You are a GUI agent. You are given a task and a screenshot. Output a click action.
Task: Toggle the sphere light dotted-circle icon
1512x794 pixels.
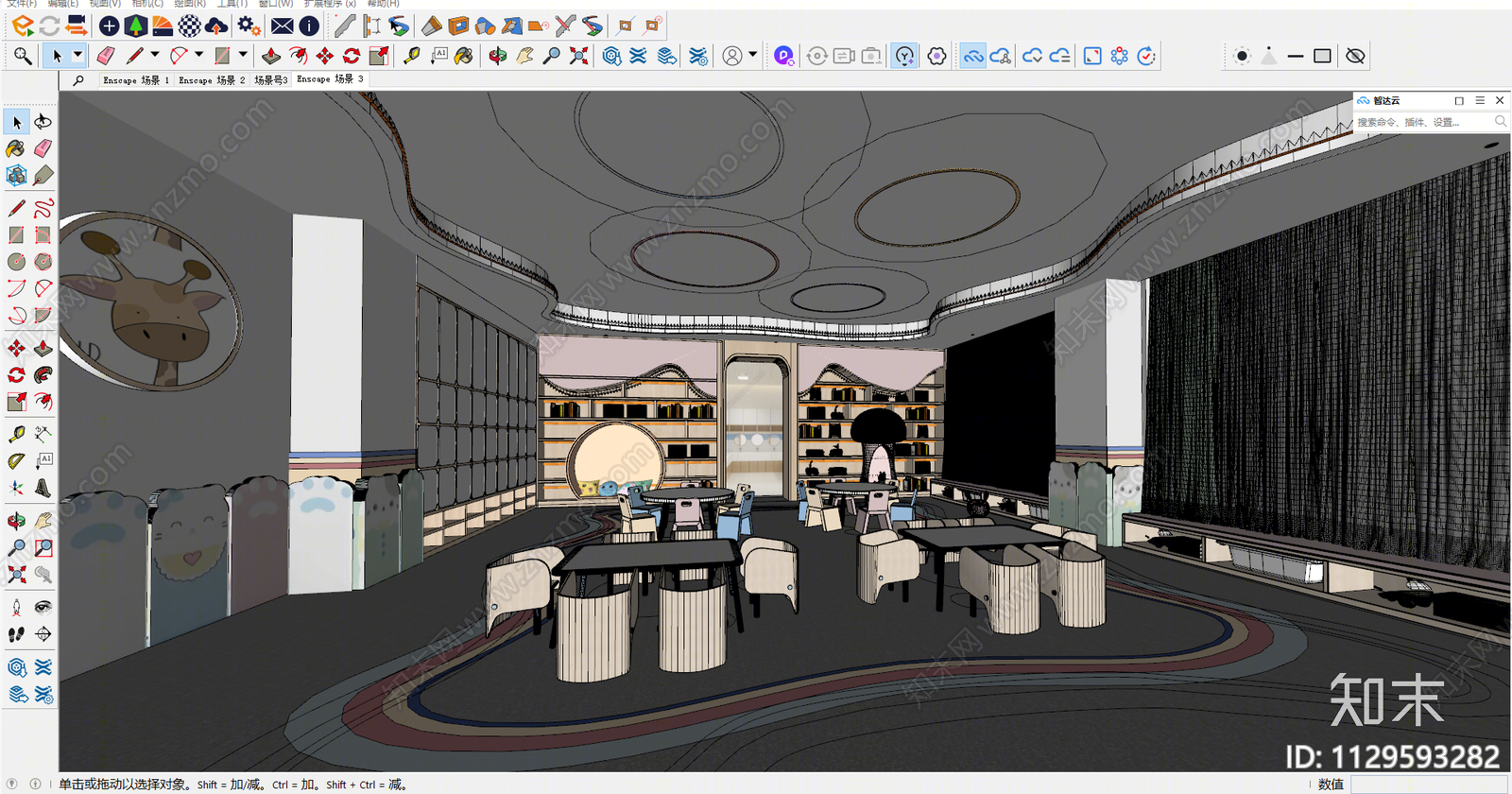(1242, 56)
